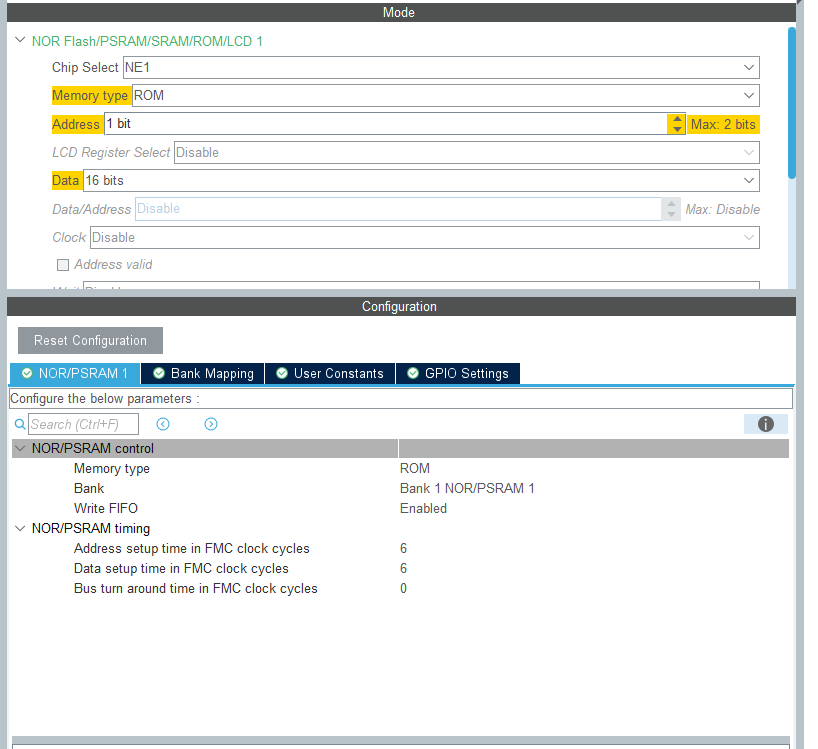Click the Write FIFO value Enabled
The width and height of the screenshot is (818, 749).
pyautogui.click(x=423, y=509)
